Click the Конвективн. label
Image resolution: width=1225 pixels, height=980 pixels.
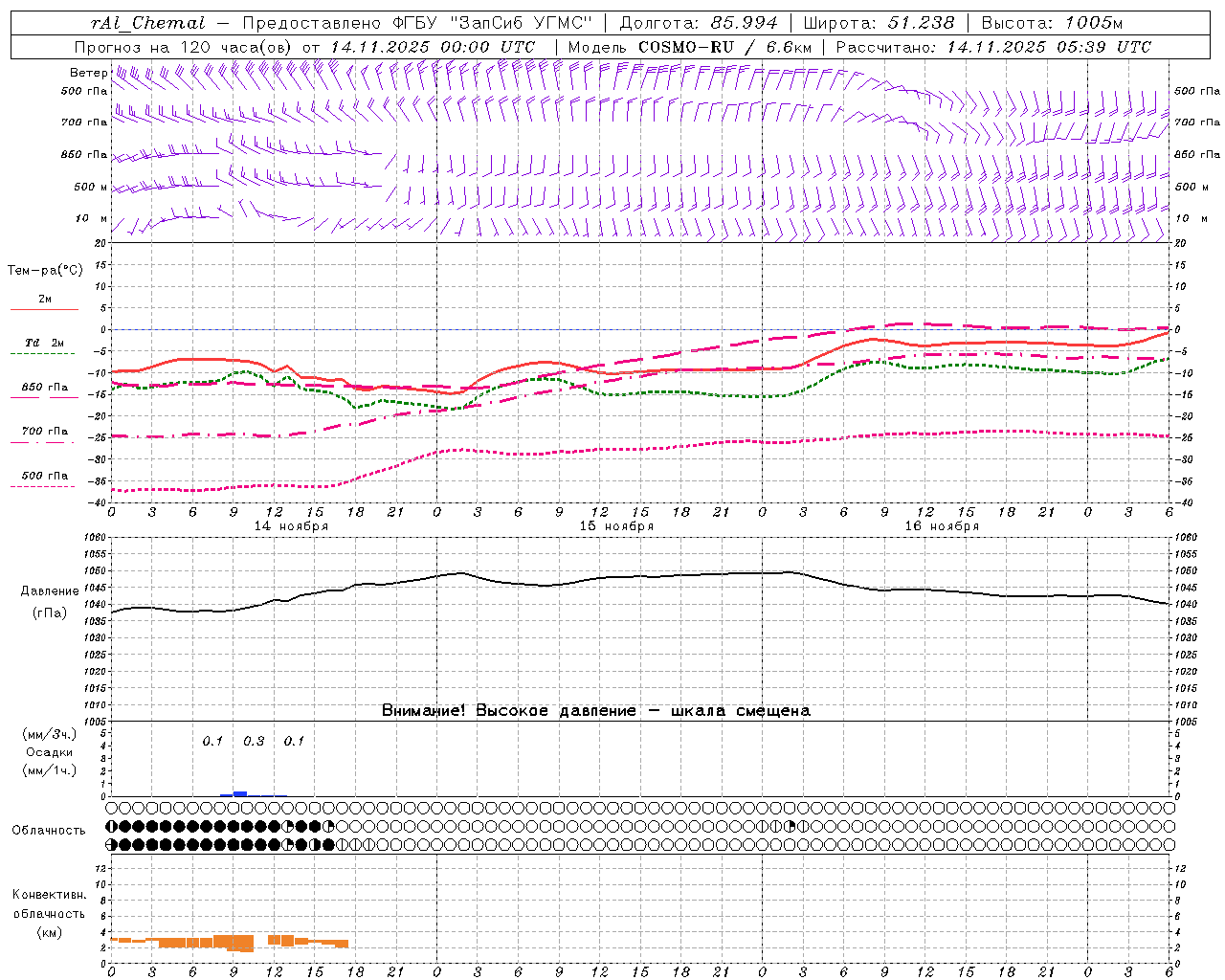point(49,895)
